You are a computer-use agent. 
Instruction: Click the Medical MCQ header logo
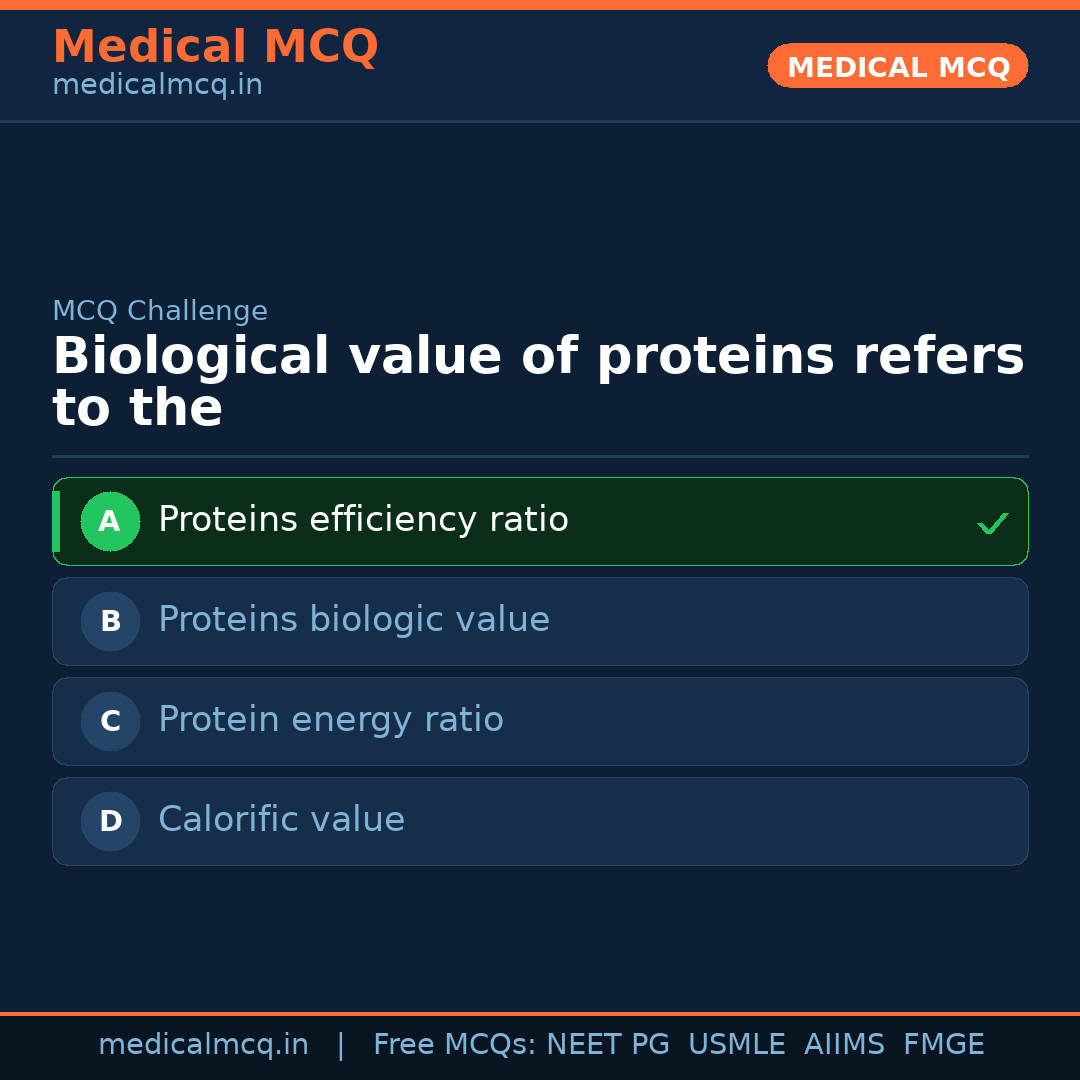coord(215,47)
